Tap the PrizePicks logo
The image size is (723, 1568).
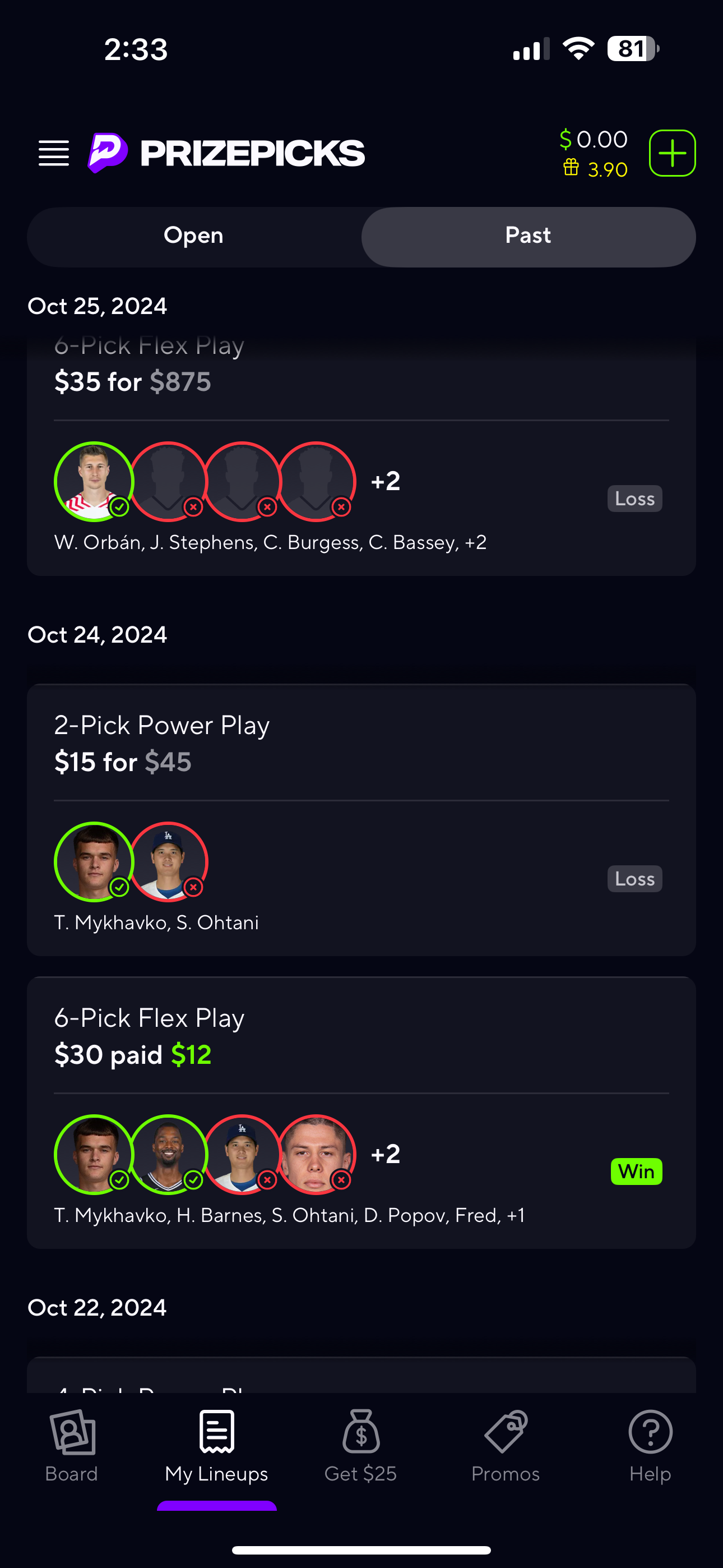click(x=226, y=153)
